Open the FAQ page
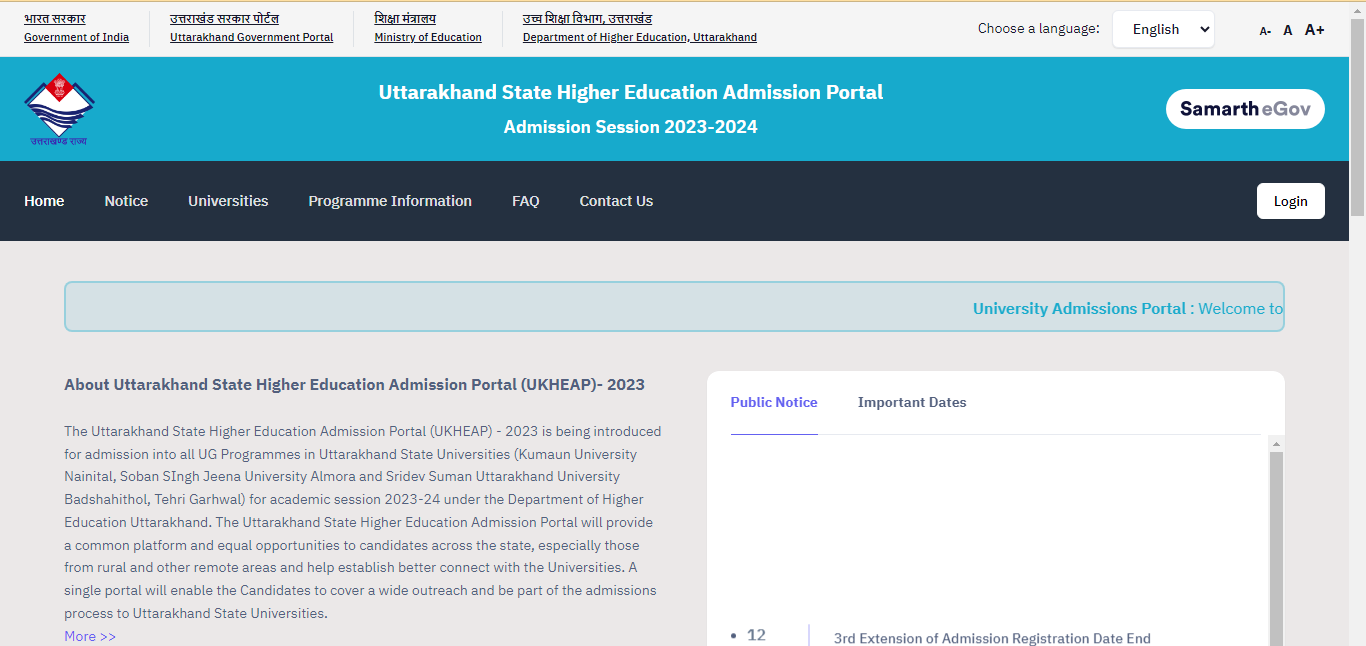This screenshot has height=646, width=1366. pyautogui.click(x=525, y=201)
